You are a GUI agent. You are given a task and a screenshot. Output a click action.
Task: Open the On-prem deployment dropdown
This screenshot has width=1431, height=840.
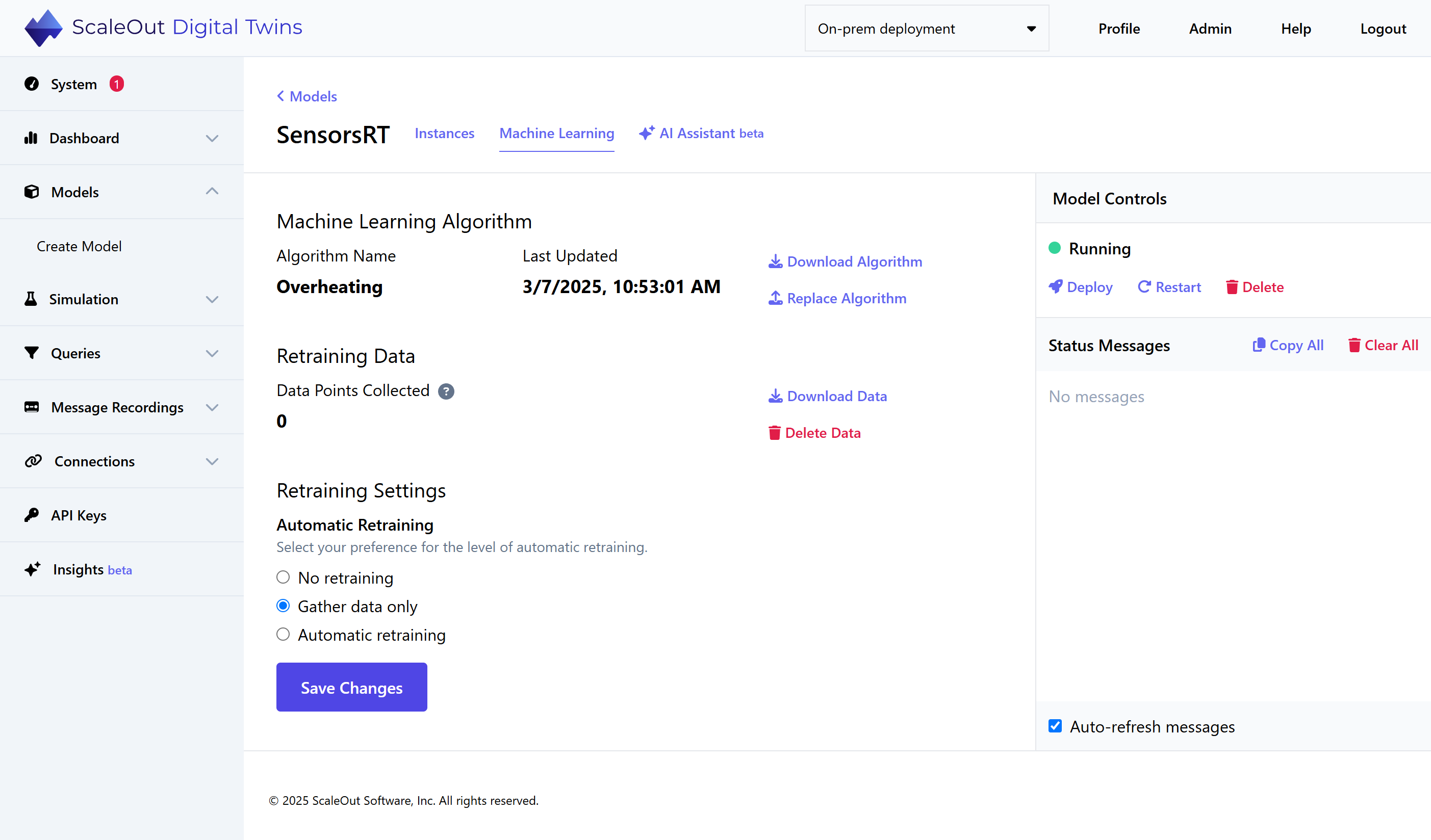coord(927,29)
